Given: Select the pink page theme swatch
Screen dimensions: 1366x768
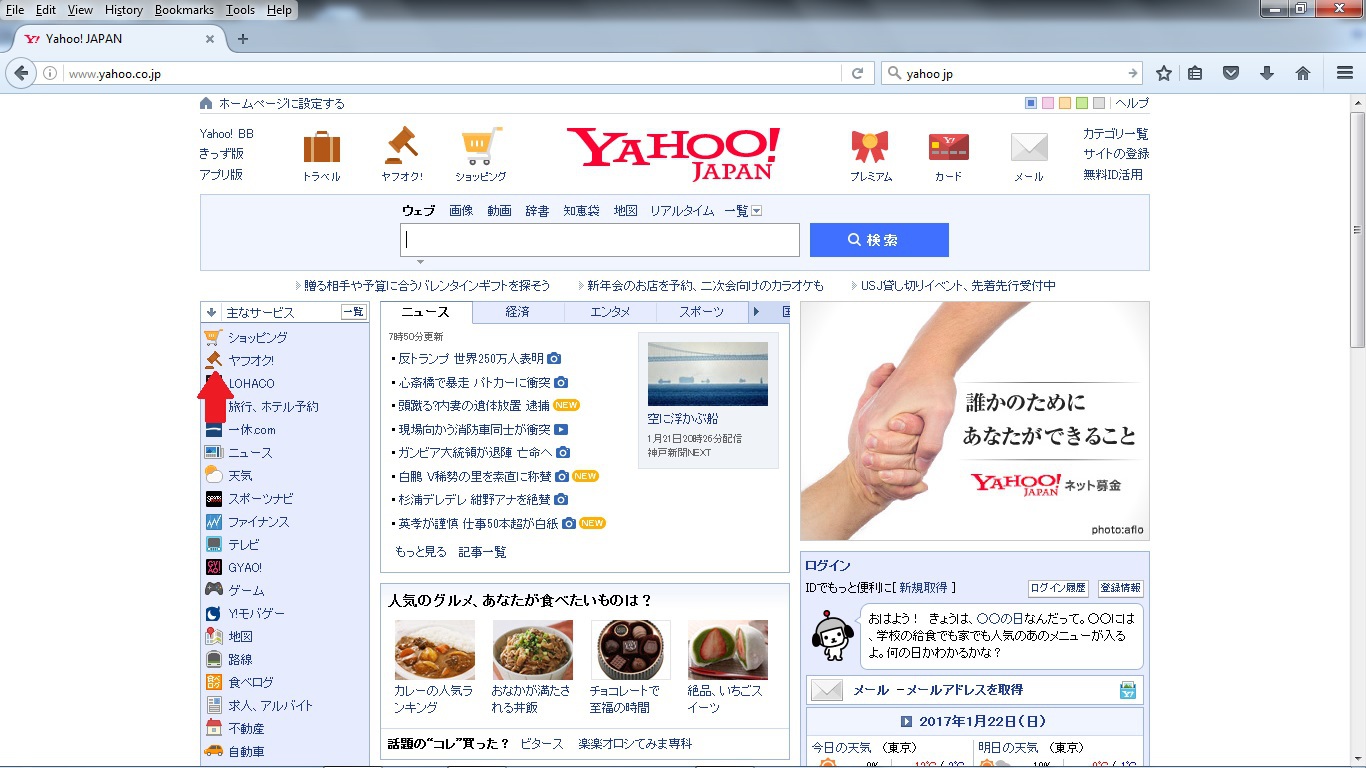Looking at the screenshot, I should [x=1048, y=103].
